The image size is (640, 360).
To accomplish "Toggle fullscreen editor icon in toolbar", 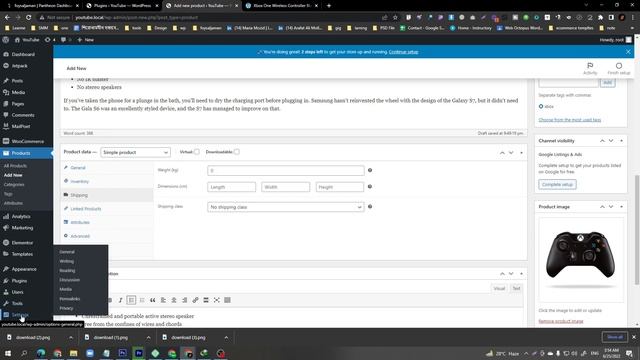I will tap(217, 300).
